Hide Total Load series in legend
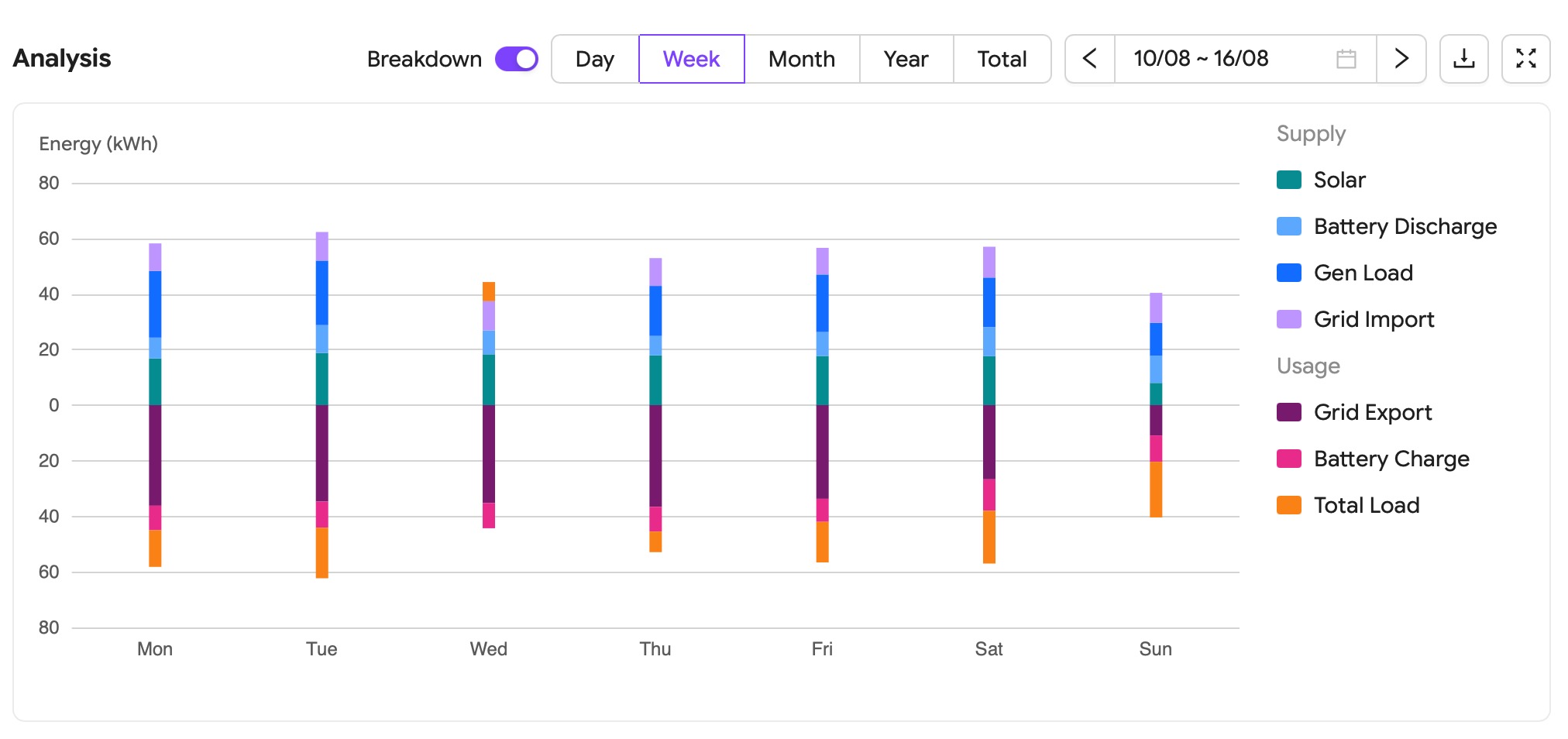This screenshot has height=739, width=1568. pos(1348,505)
